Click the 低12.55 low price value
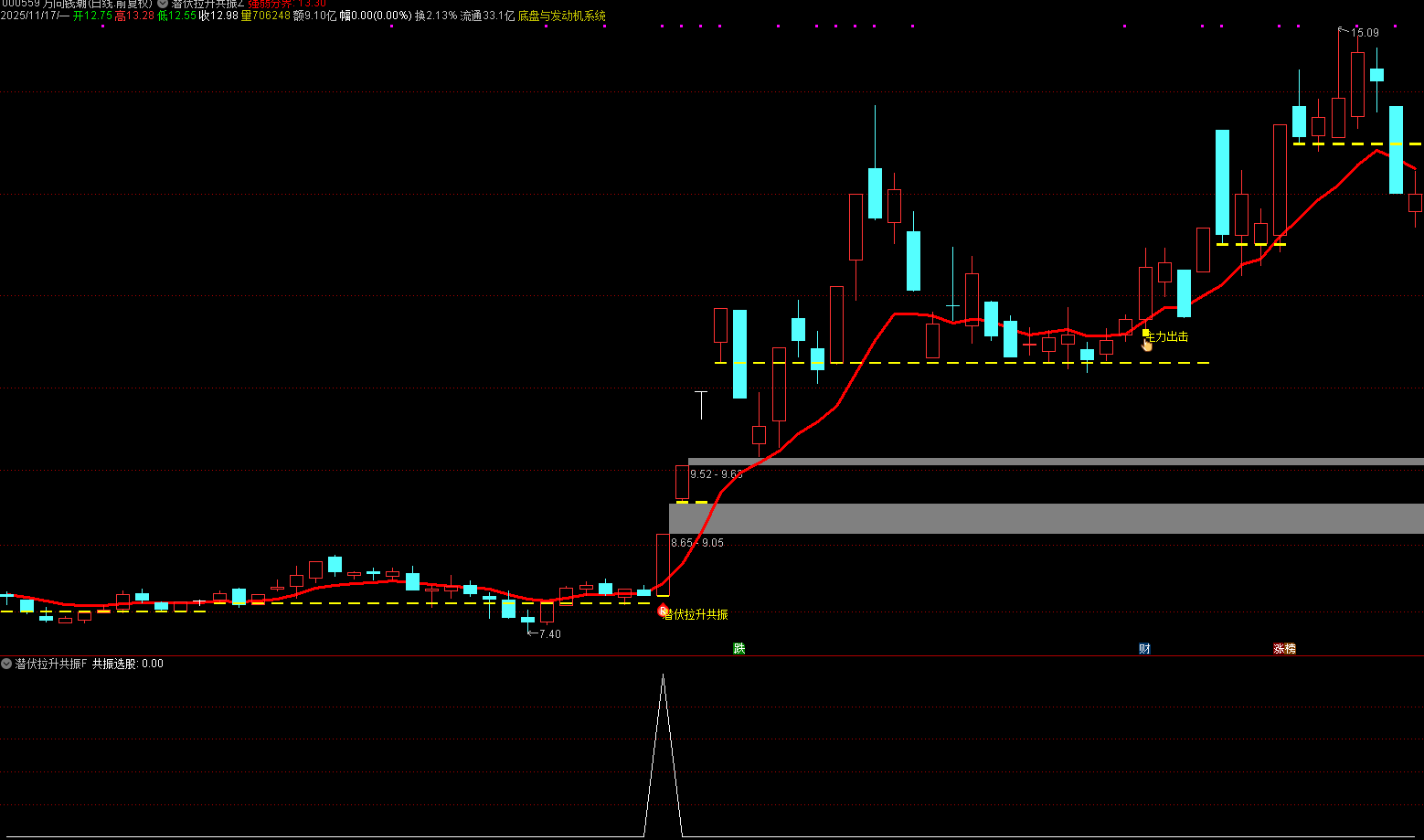1424x840 pixels. pos(176,16)
